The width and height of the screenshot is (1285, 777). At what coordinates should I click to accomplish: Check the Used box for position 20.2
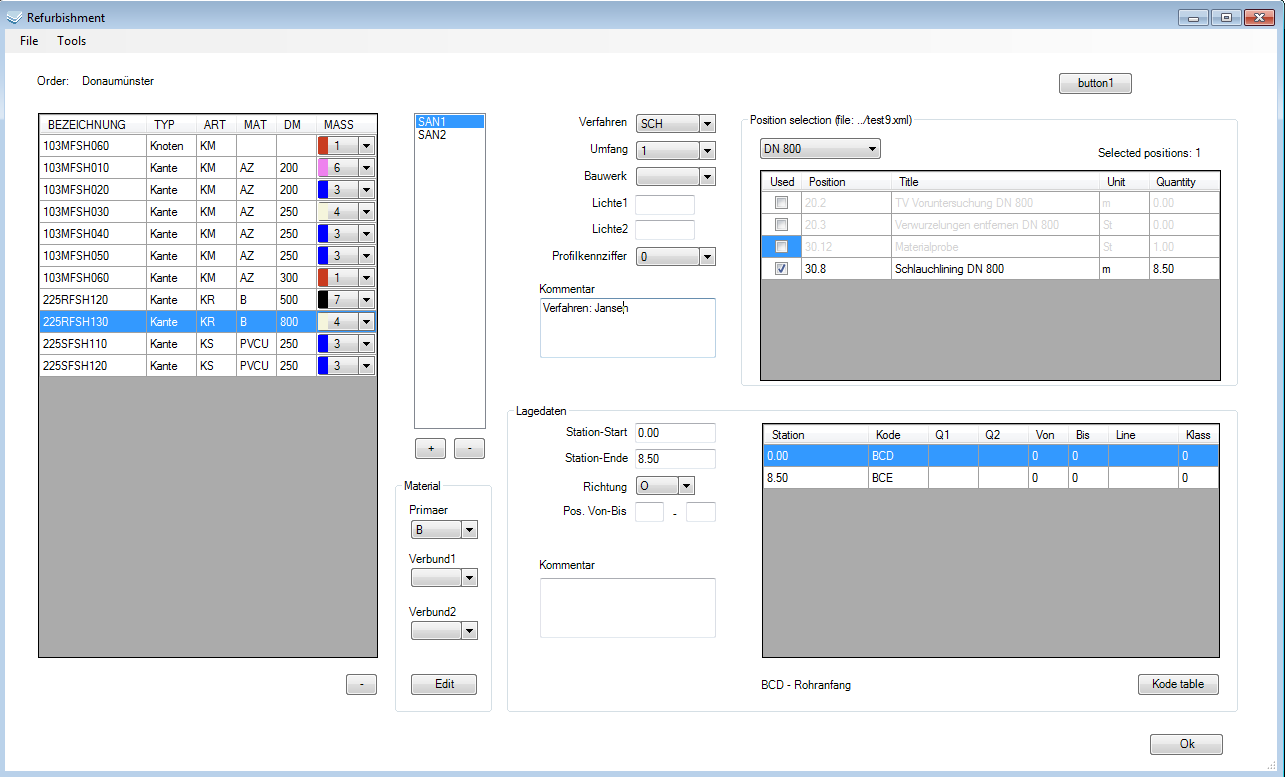(781, 203)
